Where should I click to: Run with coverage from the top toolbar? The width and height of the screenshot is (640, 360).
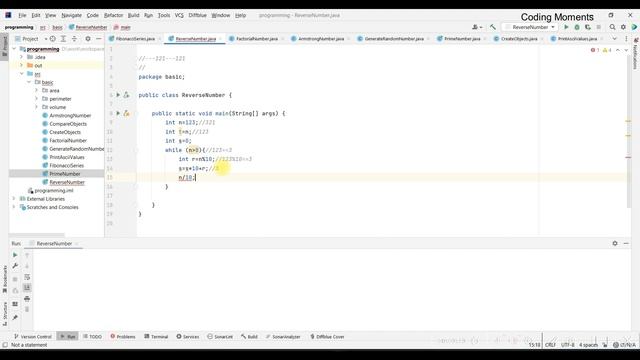click(x=588, y=27)
